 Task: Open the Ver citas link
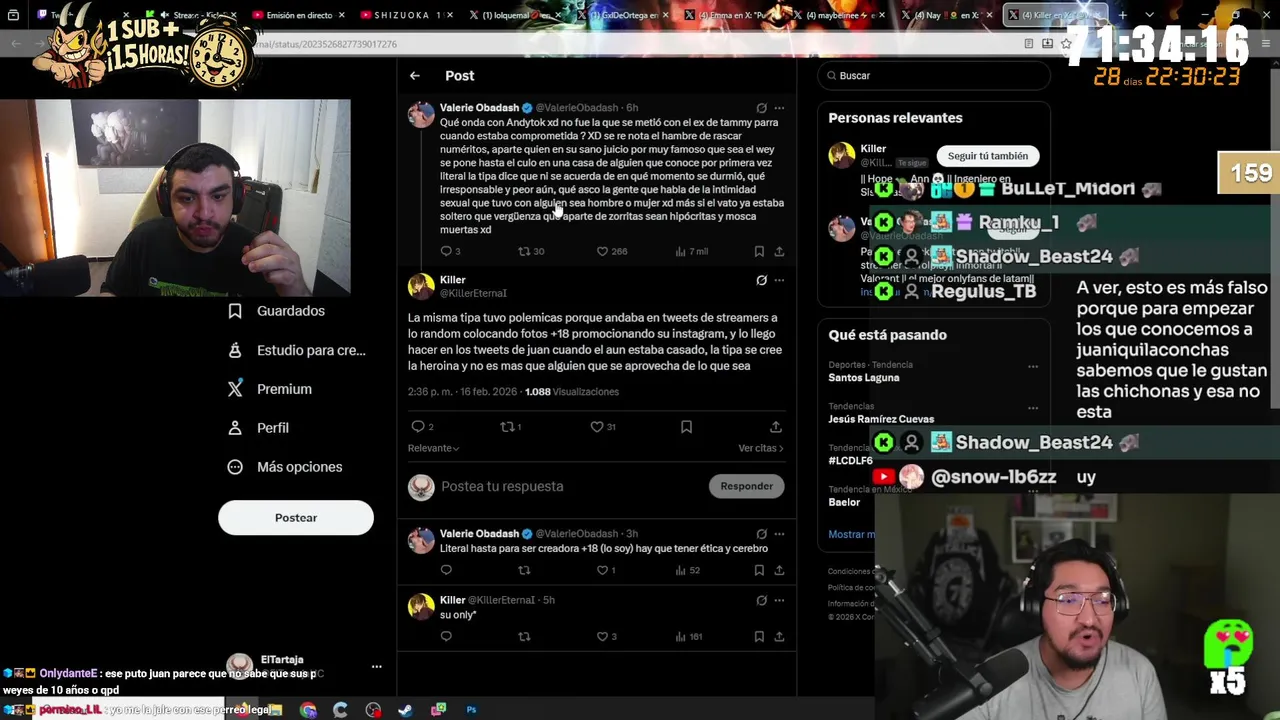pos(760,448)
